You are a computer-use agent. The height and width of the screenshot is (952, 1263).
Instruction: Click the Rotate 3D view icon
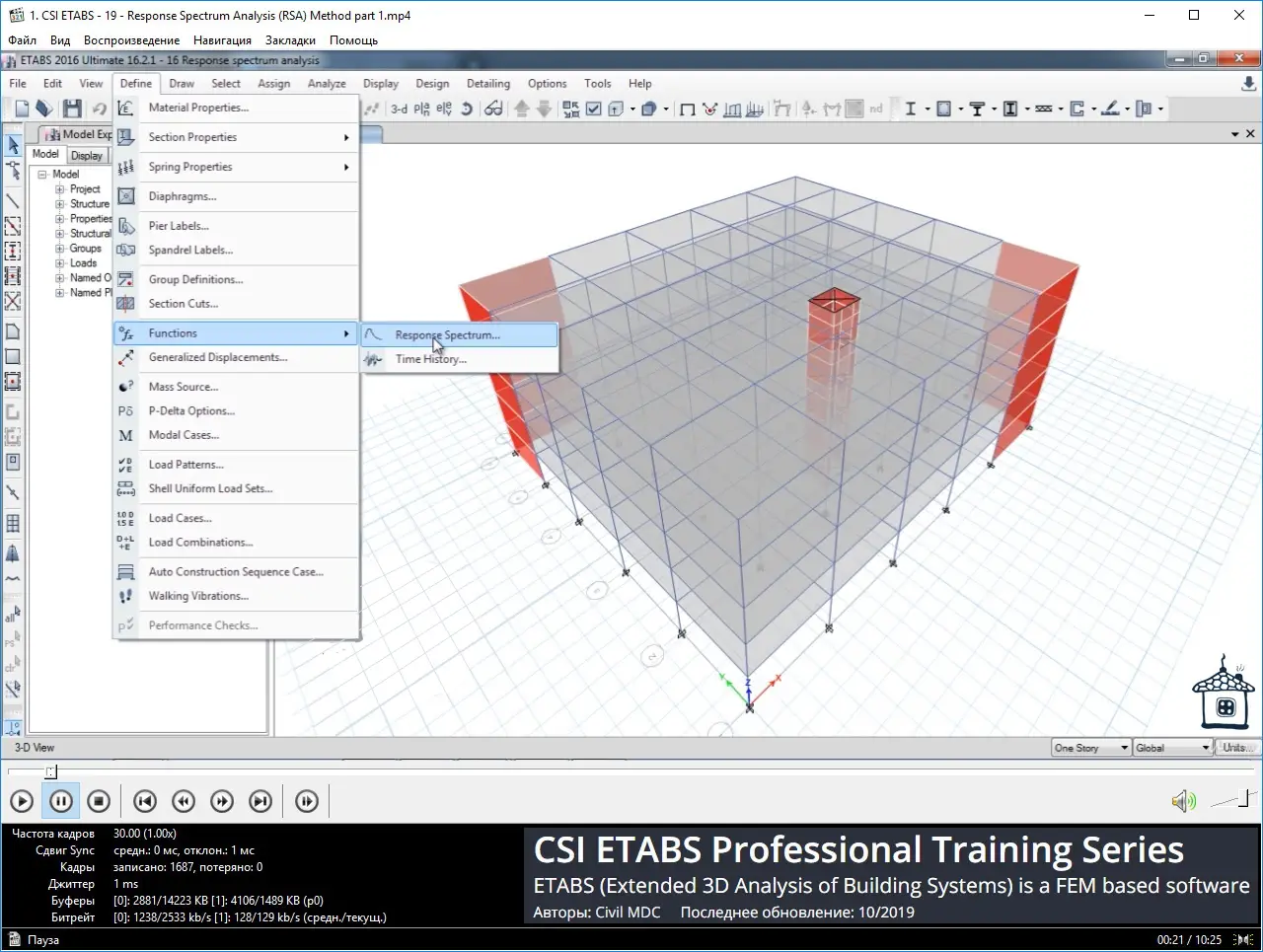coord(467,109)
